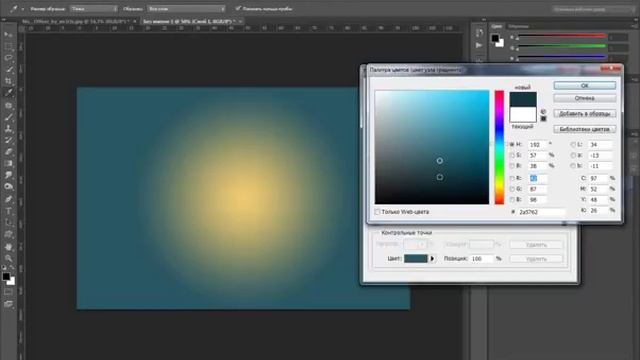Select the Eraser tool
Screen dimensions: 640x360
8,152
